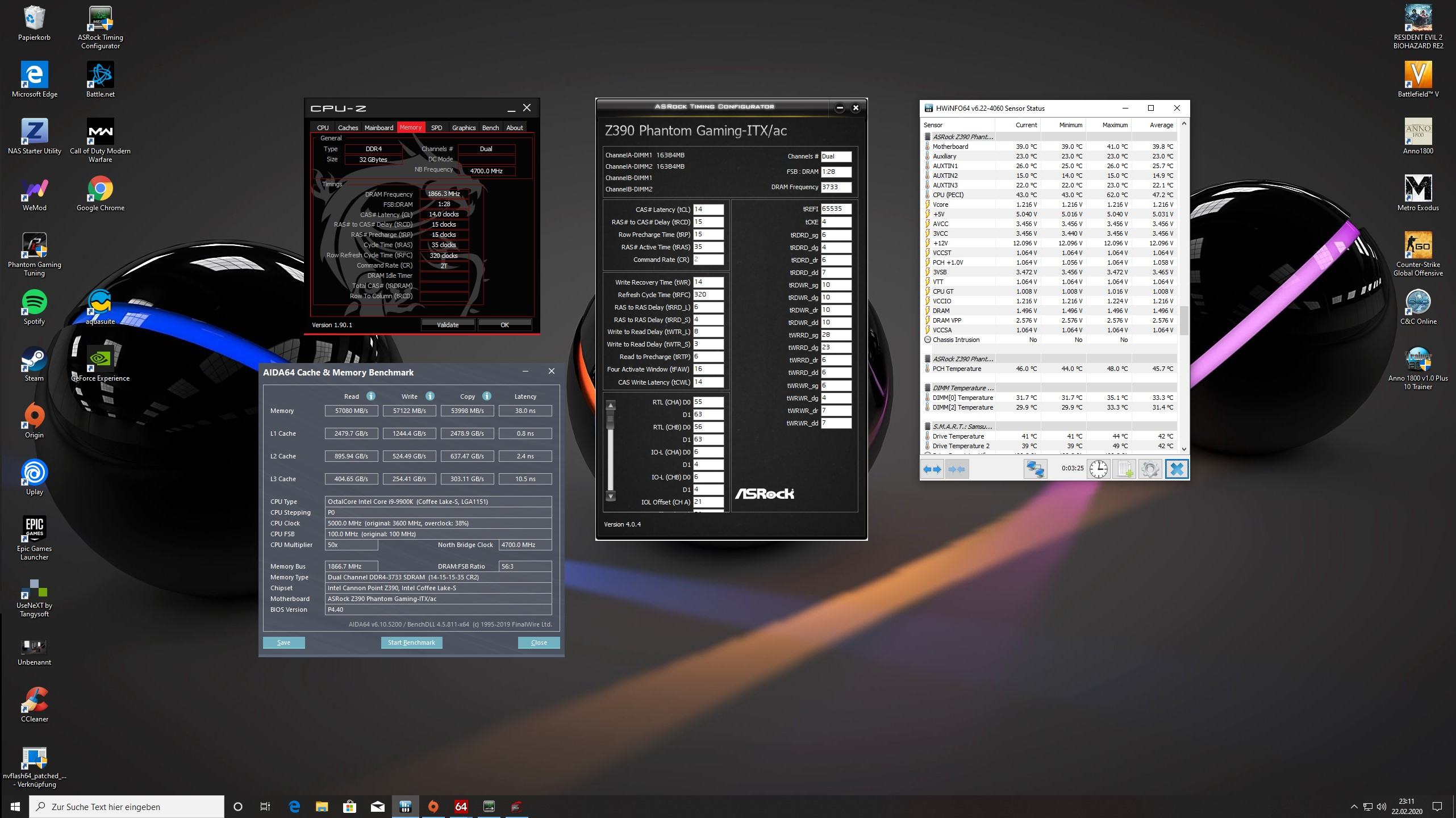This screenshot has width=1456, height=818.
Task: Click HWiNFO expand columns arrows button
Action: 932,469
